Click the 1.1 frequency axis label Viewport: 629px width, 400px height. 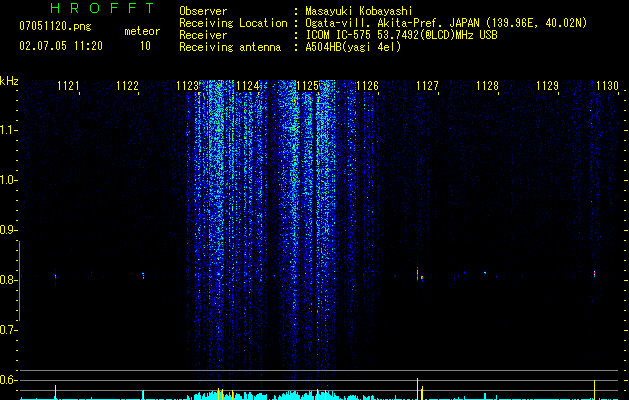click(x=8, y=130)
